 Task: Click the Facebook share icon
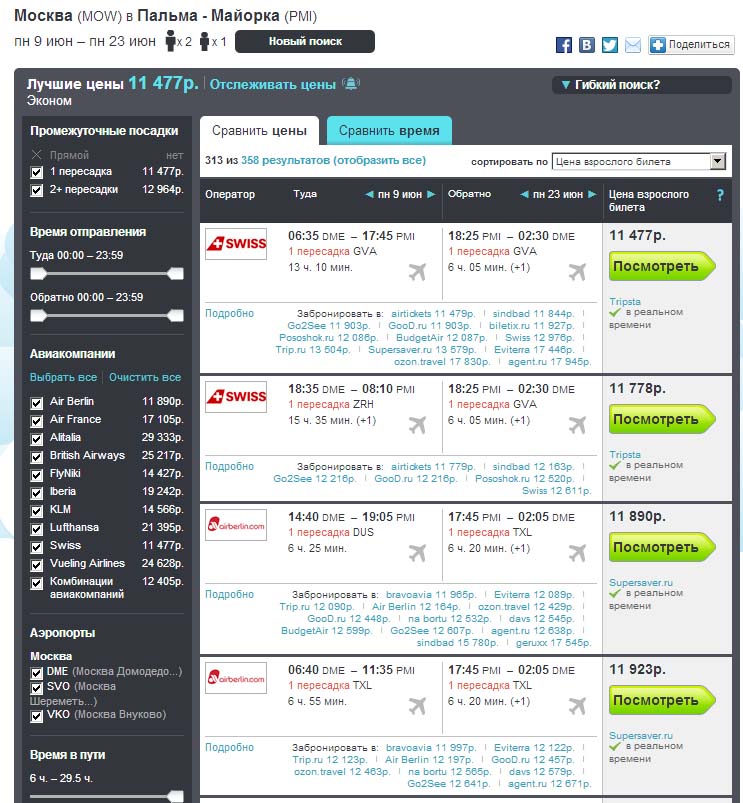pyautogui.click(x=564, y=45)
